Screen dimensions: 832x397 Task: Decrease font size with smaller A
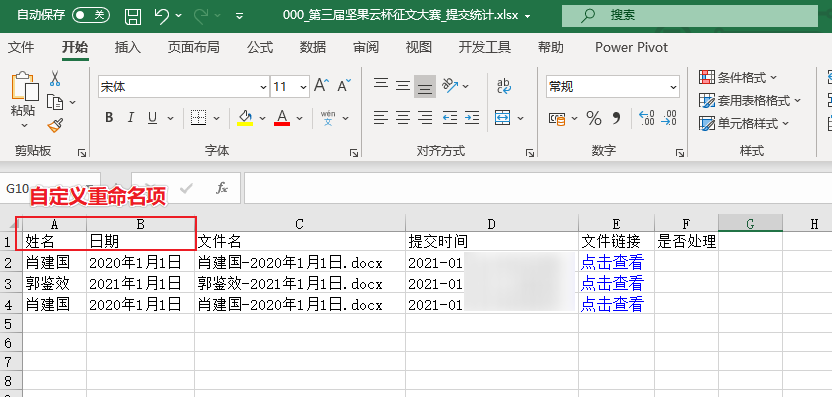click(x=344, y=86)
